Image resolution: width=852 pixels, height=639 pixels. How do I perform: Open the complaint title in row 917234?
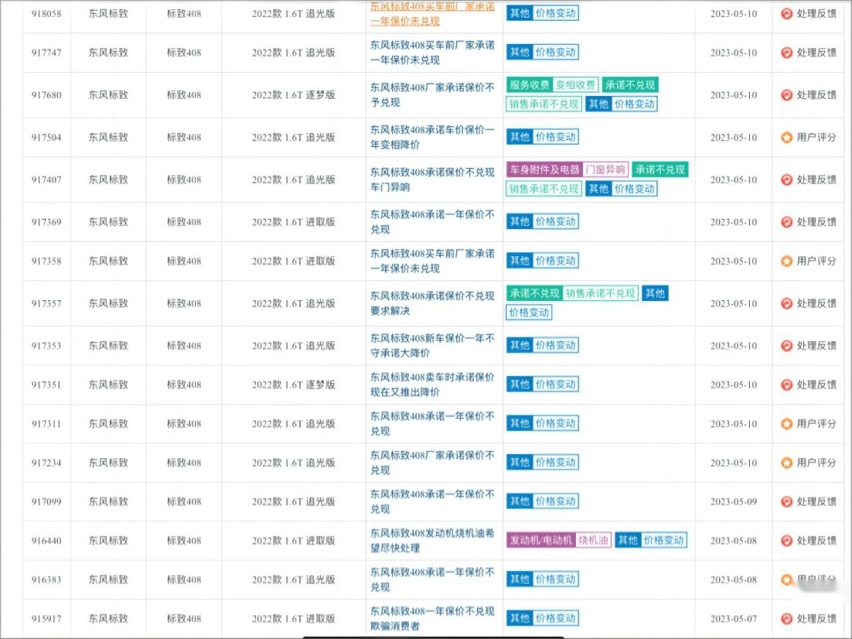[x=433, y=463]
